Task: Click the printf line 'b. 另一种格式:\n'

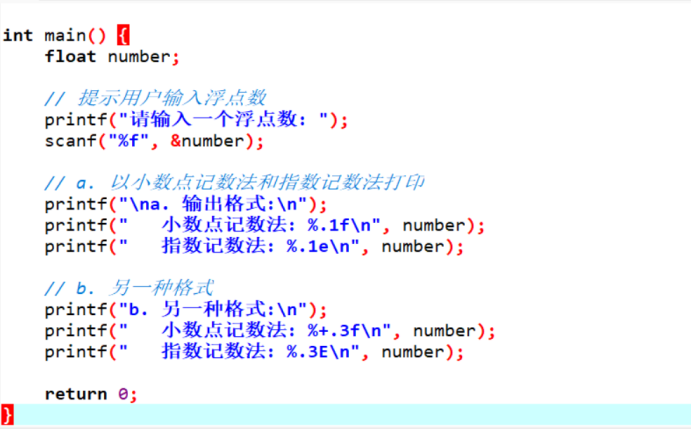Action: click(x=186, y=310)
